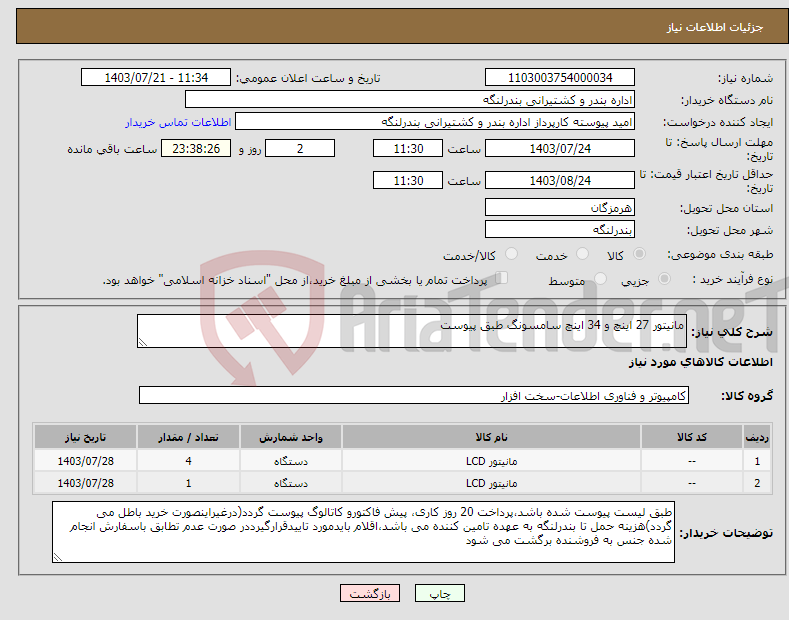Click the شماره نیاز field 1103003754000034
Image resolution: width=789 pixels, height=620 pixels.
[560, 78]
